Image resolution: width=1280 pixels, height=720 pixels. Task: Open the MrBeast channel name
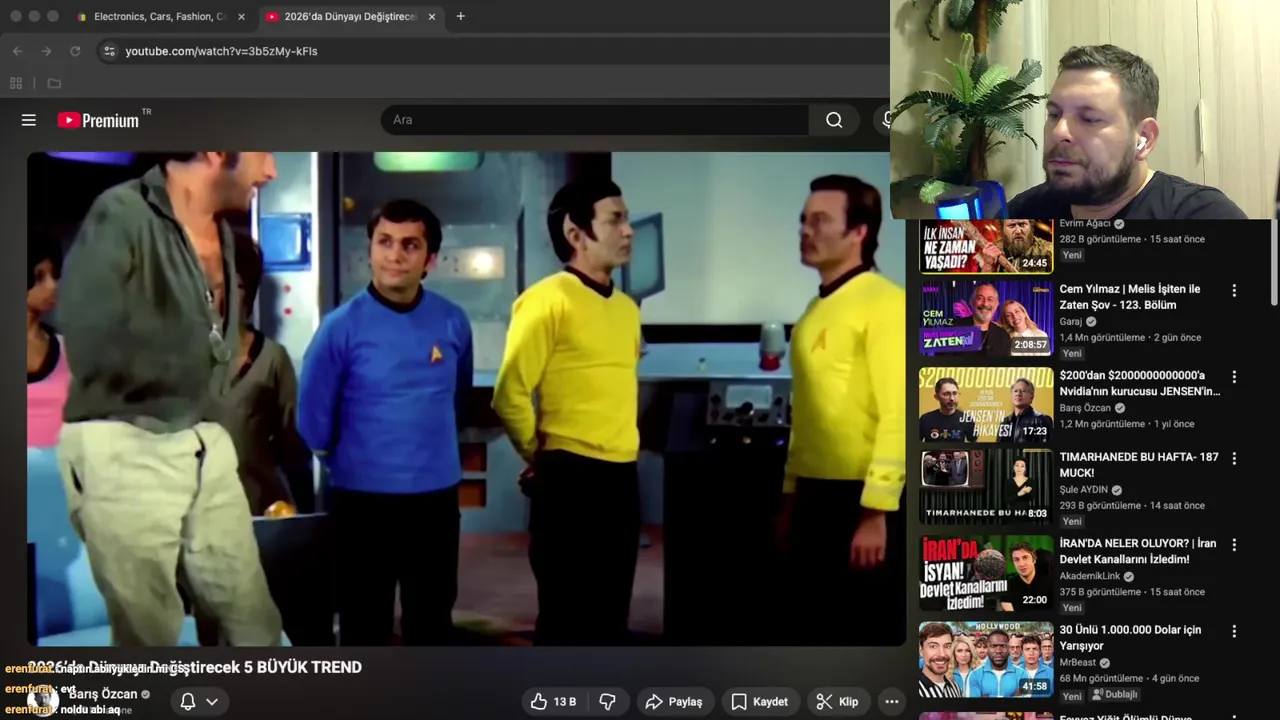[x=1078, y=663]
